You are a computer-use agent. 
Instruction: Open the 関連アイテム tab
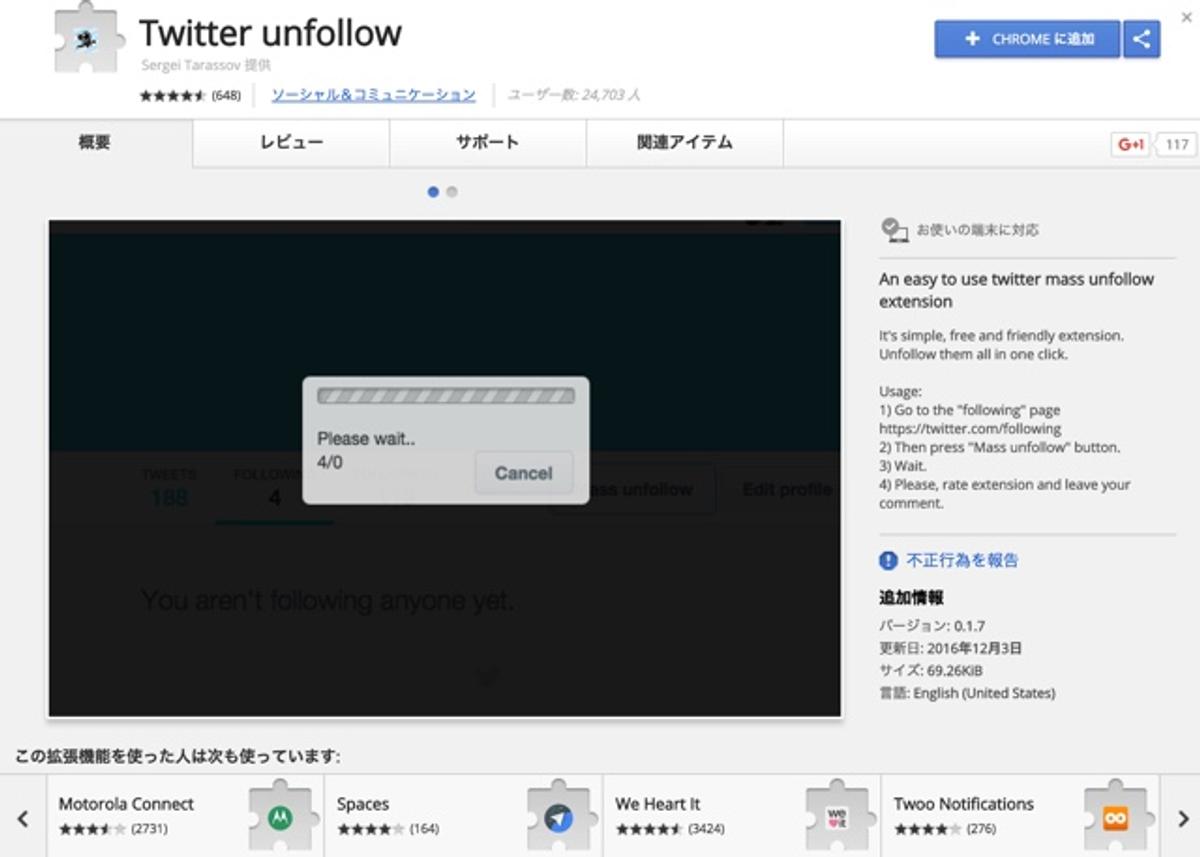[684, 143]
